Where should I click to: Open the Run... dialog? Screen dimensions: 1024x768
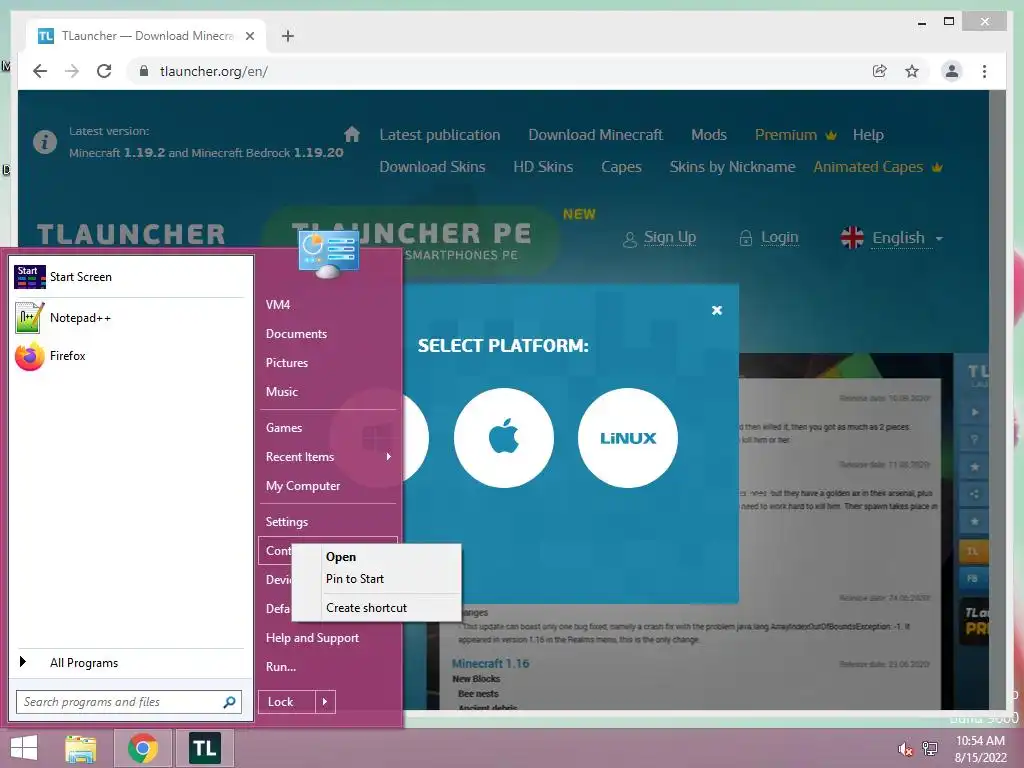[280, 667]
